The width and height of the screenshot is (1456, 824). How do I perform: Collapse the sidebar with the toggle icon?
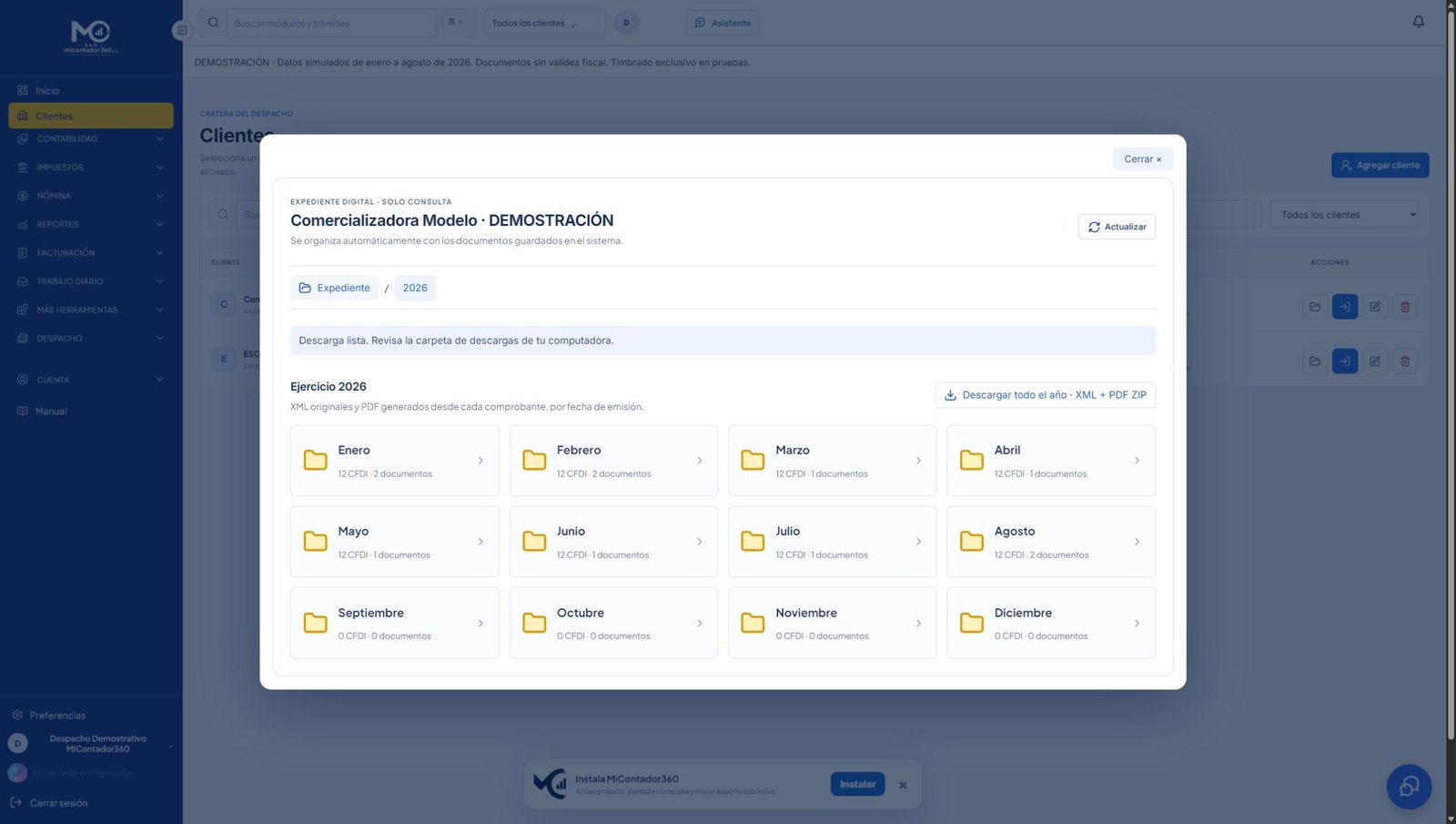181,30
